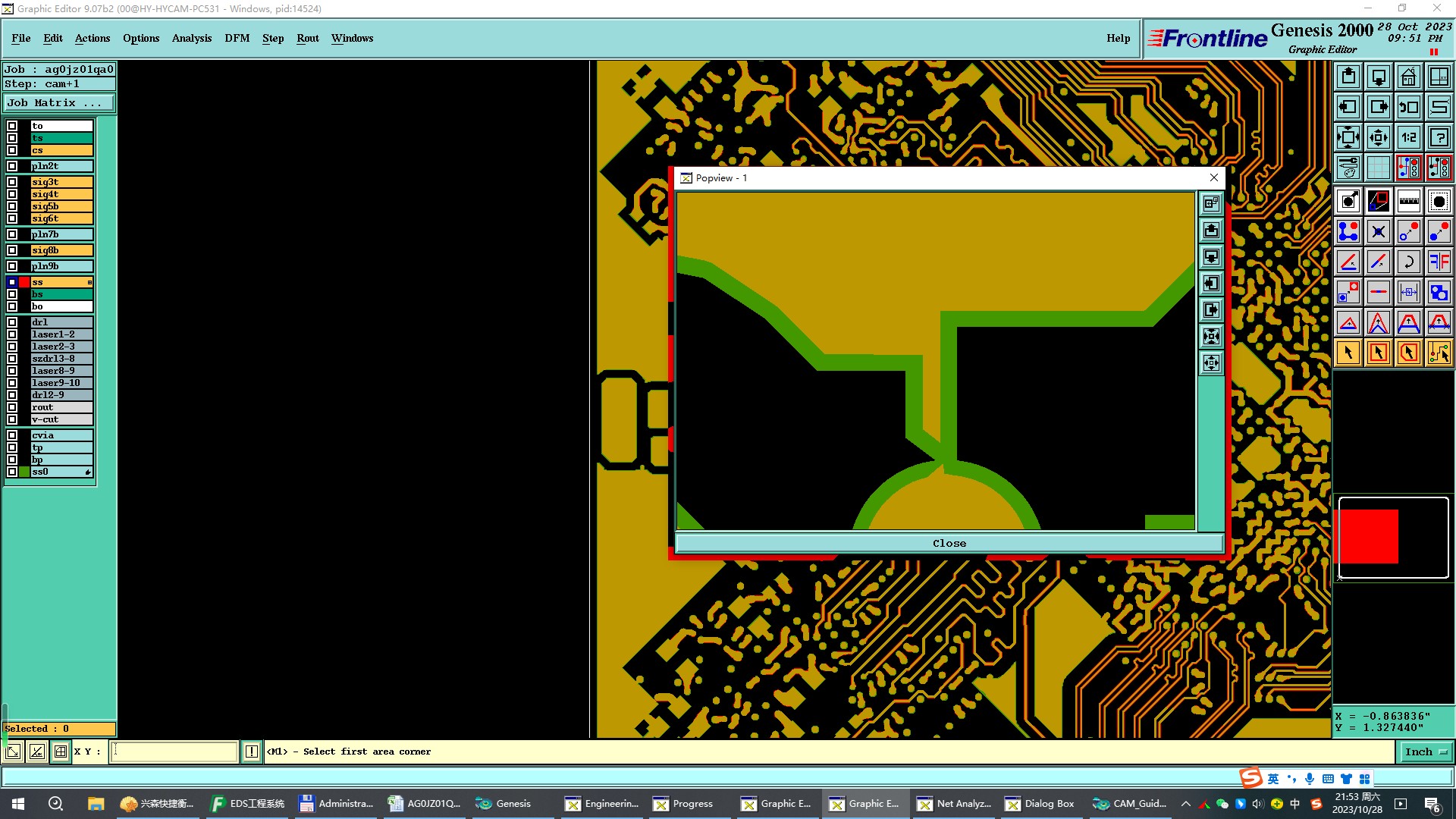Open the DFM menu
The image size is (1456, 819).
237,38
